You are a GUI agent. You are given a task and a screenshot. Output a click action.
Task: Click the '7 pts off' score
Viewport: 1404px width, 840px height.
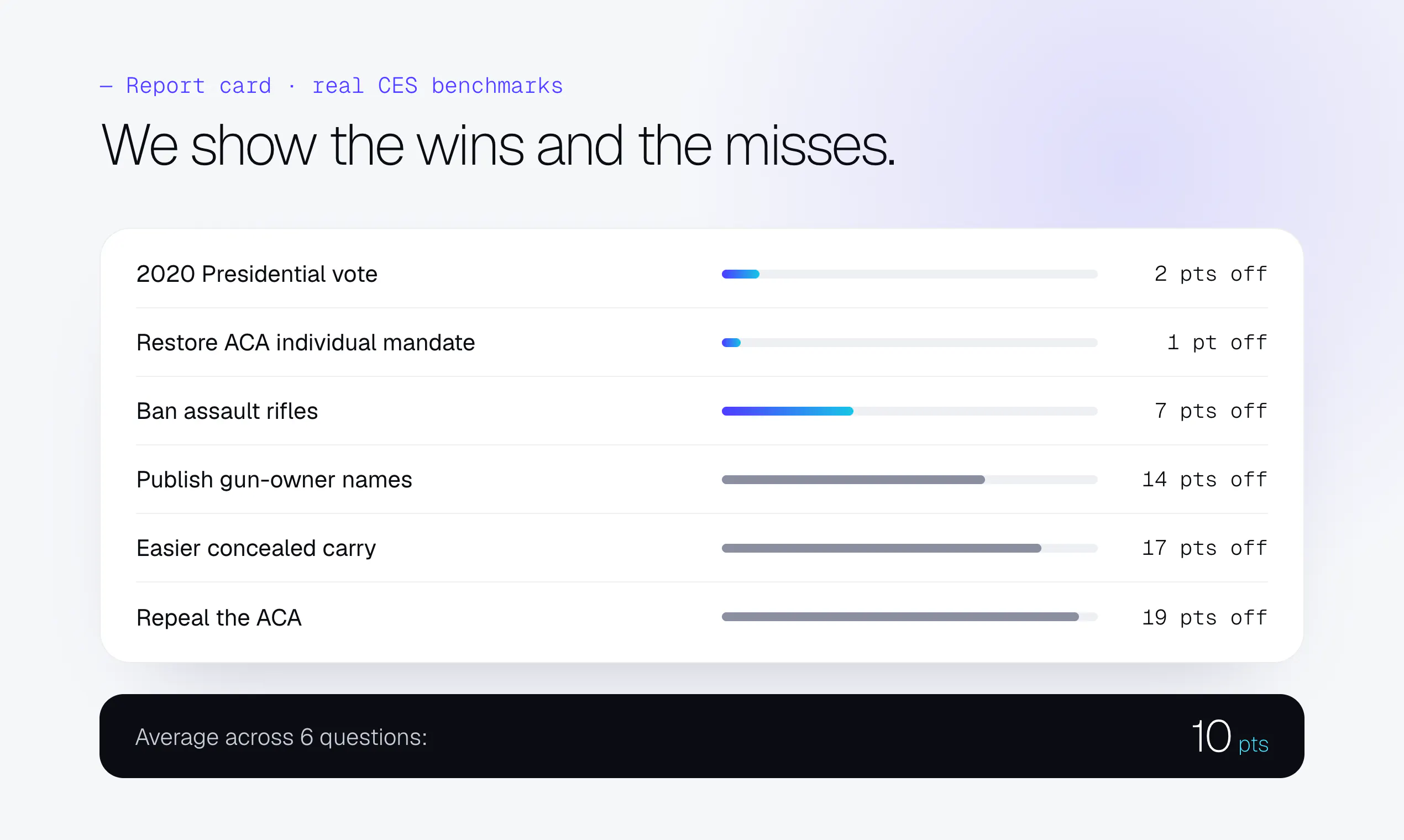click(1211, 411)
